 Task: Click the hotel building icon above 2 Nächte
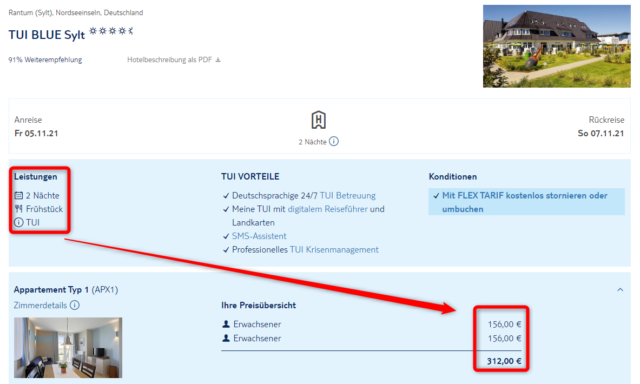(318, 120)
